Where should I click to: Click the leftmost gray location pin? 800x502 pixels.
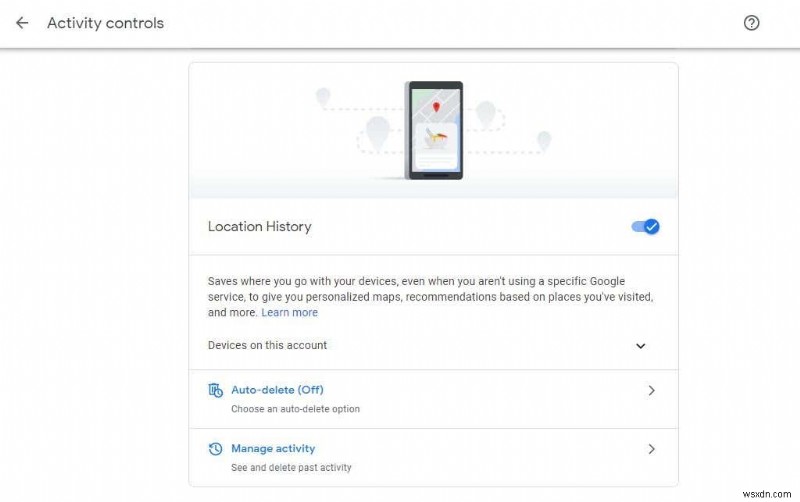click(323, 97)
